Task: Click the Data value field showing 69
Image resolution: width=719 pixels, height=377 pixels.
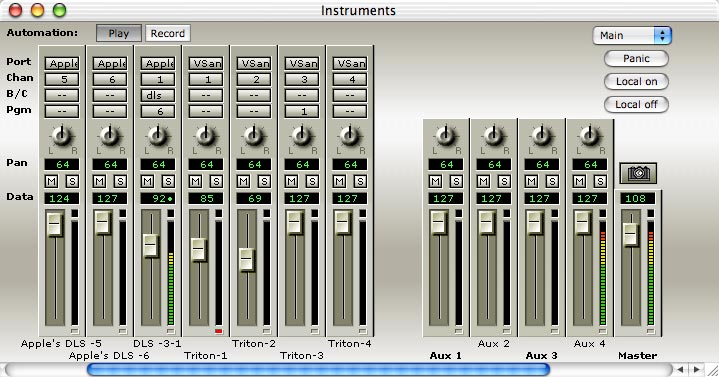Action: (254, 199)
